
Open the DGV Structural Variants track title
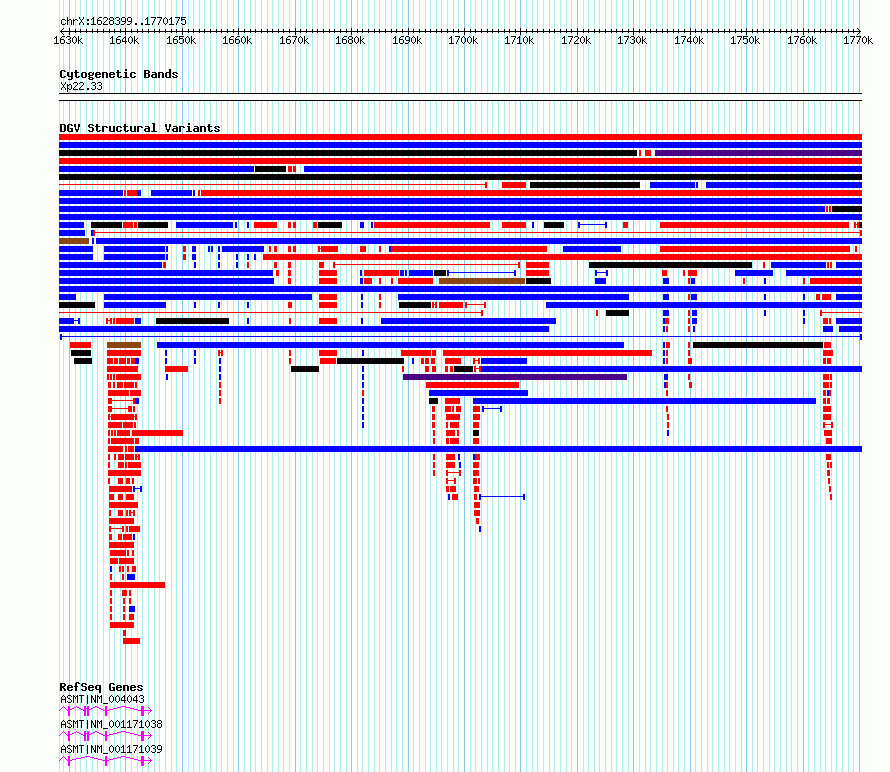140,128
